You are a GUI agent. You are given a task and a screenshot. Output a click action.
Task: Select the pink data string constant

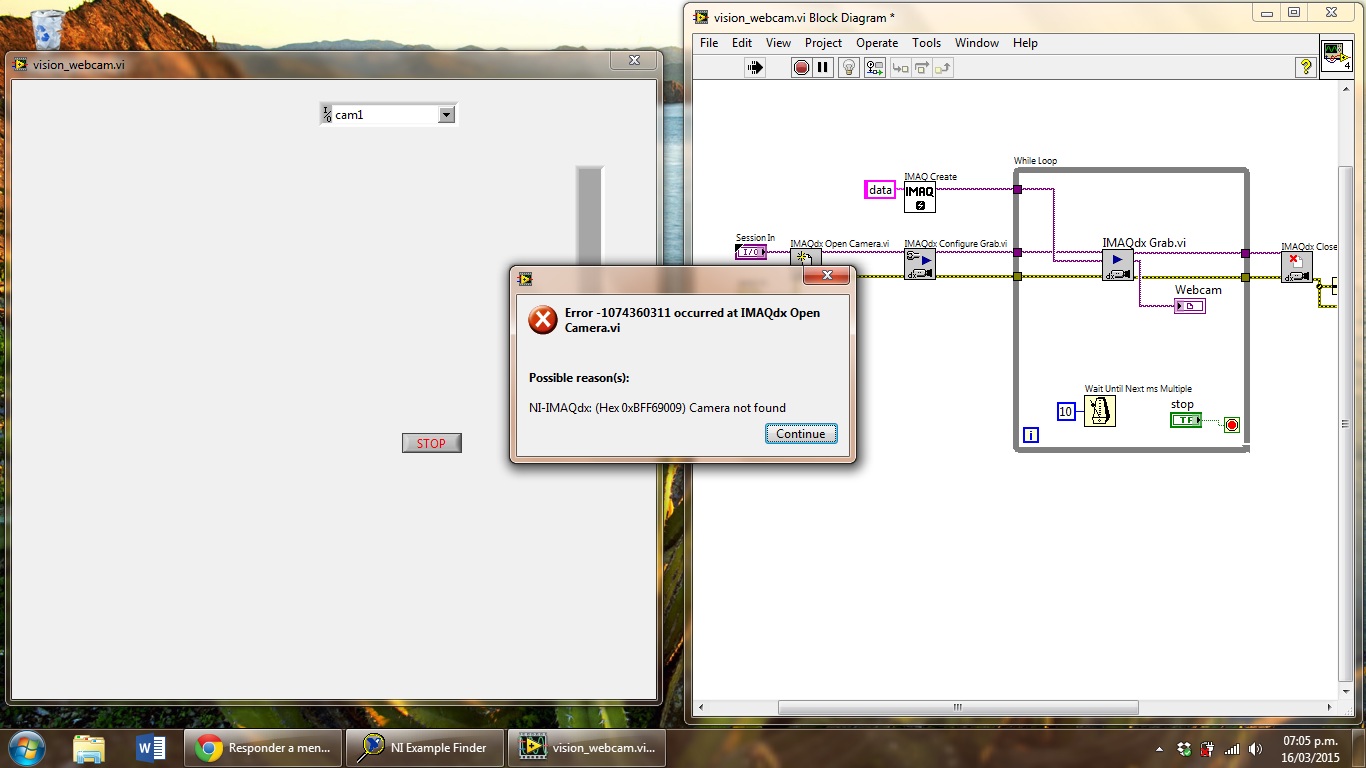pos(880,190)
